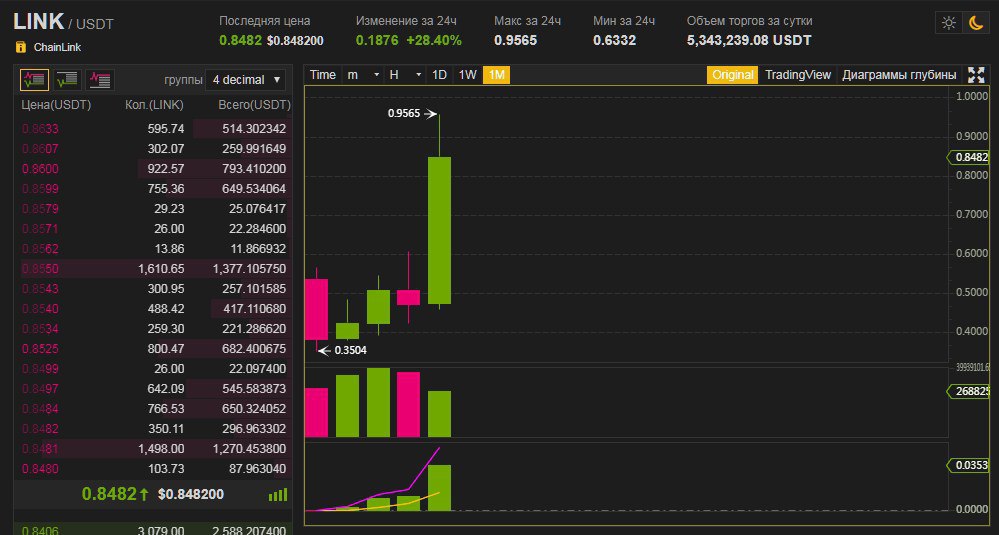The height and width of the screenshot is (535, 999).
Task: Click sell order at price 0.8543
Action: [x=153, y=289]
